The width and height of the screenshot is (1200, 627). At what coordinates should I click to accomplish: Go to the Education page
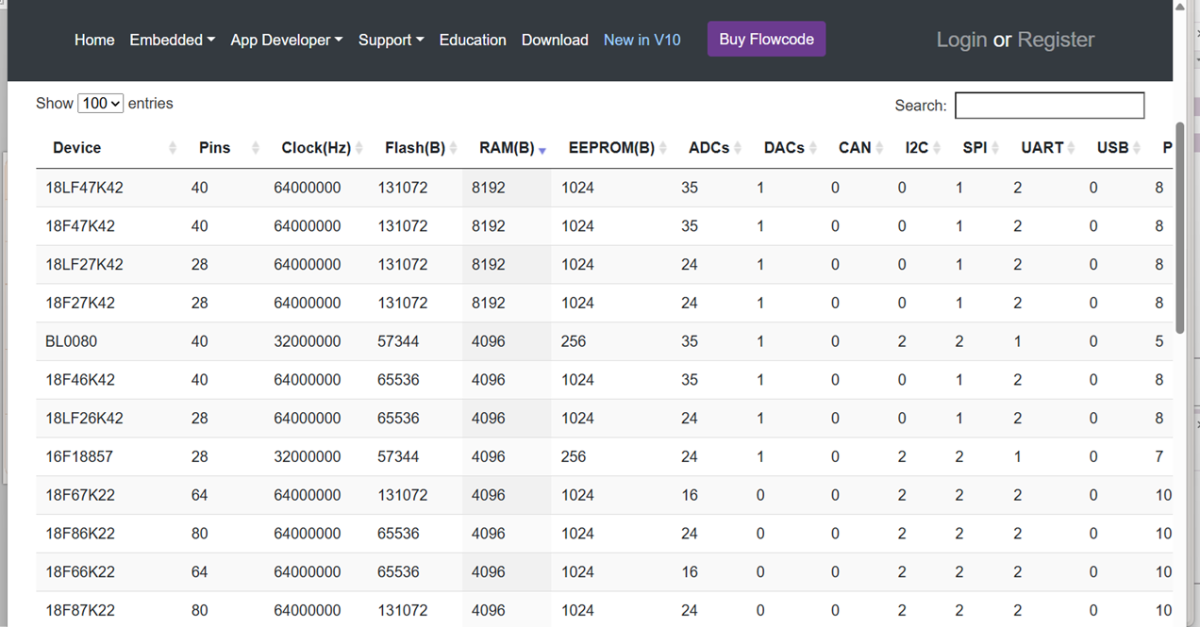pyautogui.click(x=472, y=40)
